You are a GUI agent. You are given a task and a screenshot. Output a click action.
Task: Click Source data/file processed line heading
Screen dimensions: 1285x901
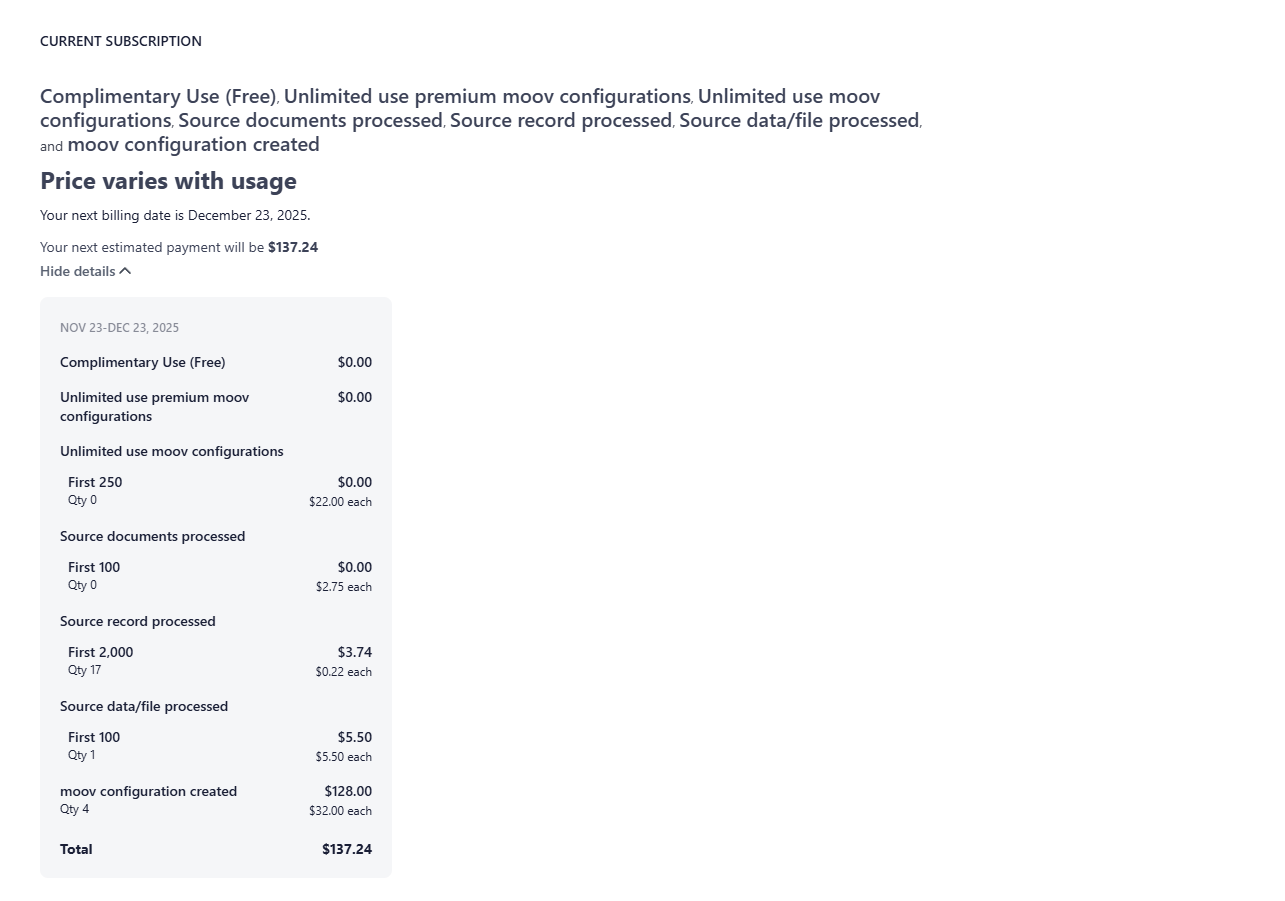tap(144, 706)
